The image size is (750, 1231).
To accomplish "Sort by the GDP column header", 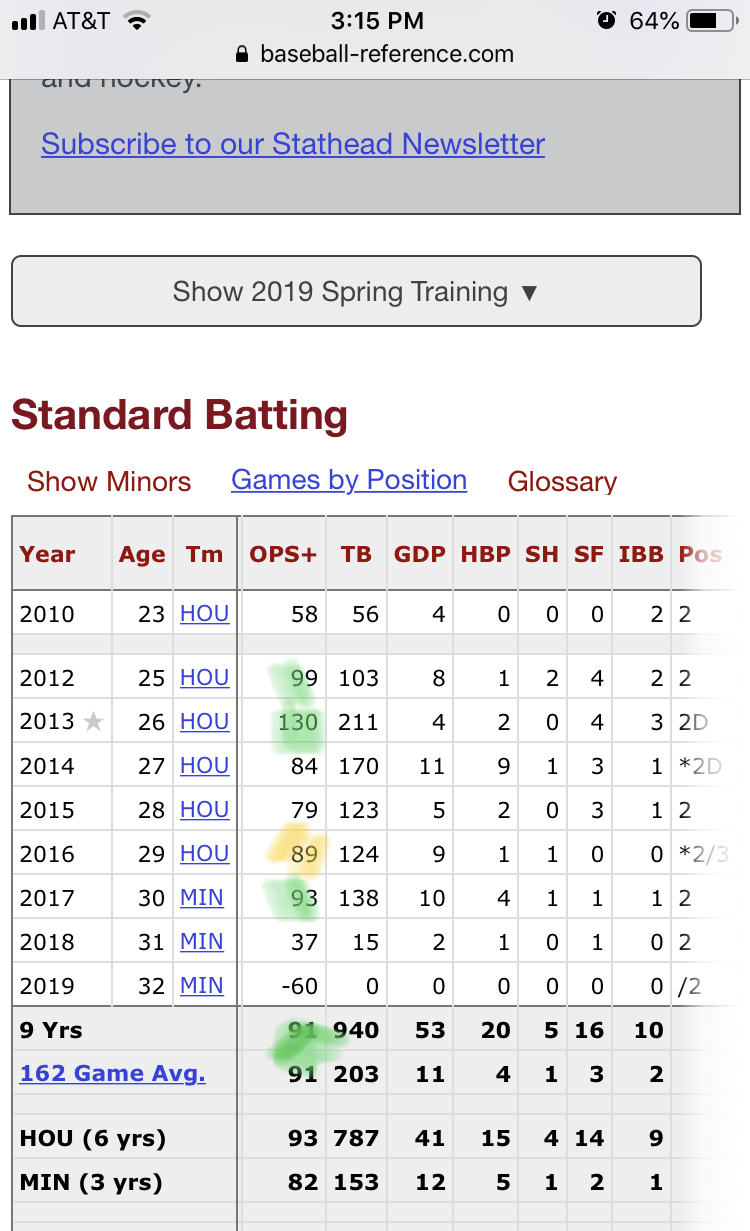I will click(419, 554).
